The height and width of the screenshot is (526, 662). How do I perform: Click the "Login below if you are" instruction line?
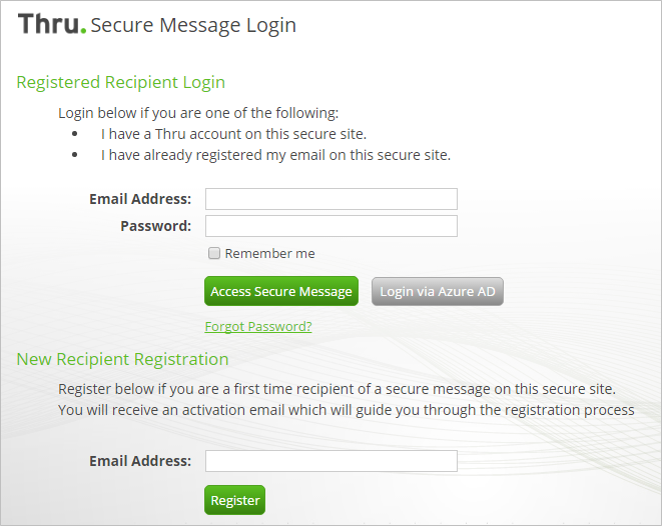[x=198, y=113]
